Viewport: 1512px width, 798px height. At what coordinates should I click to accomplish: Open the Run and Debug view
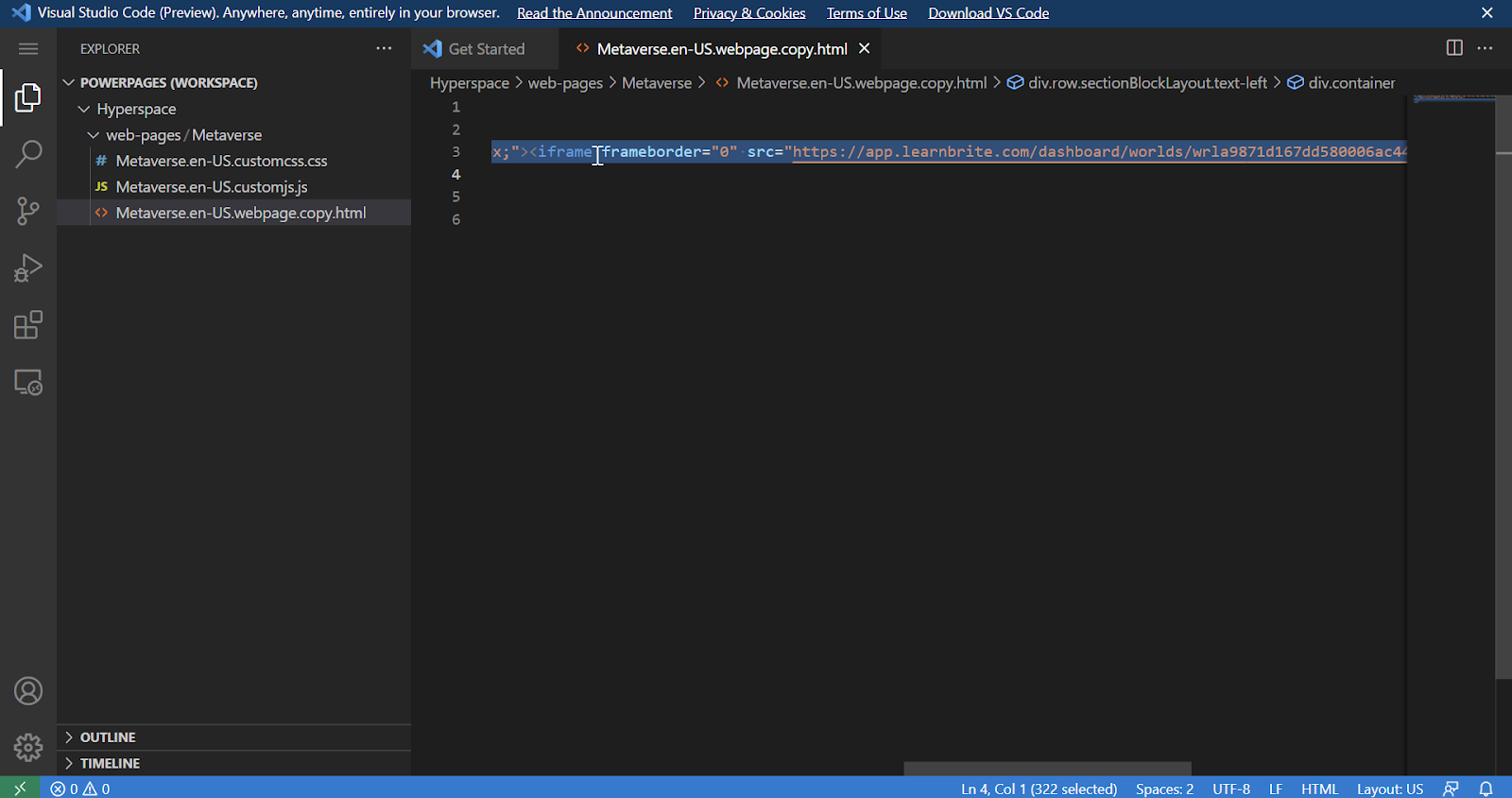pyautogui.click(x=28, y=269)
